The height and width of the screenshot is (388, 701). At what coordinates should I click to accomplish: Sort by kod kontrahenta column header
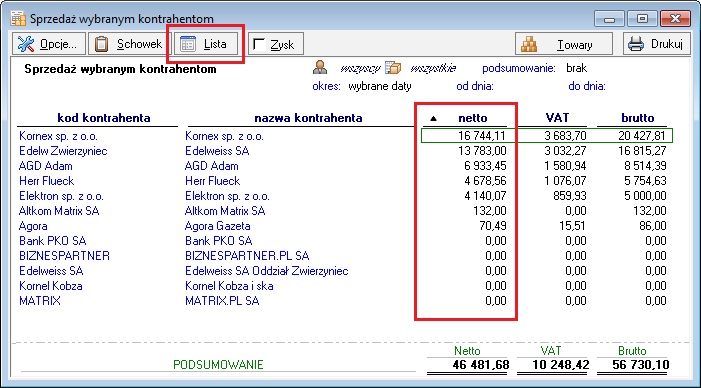click(x=104, y=118)
